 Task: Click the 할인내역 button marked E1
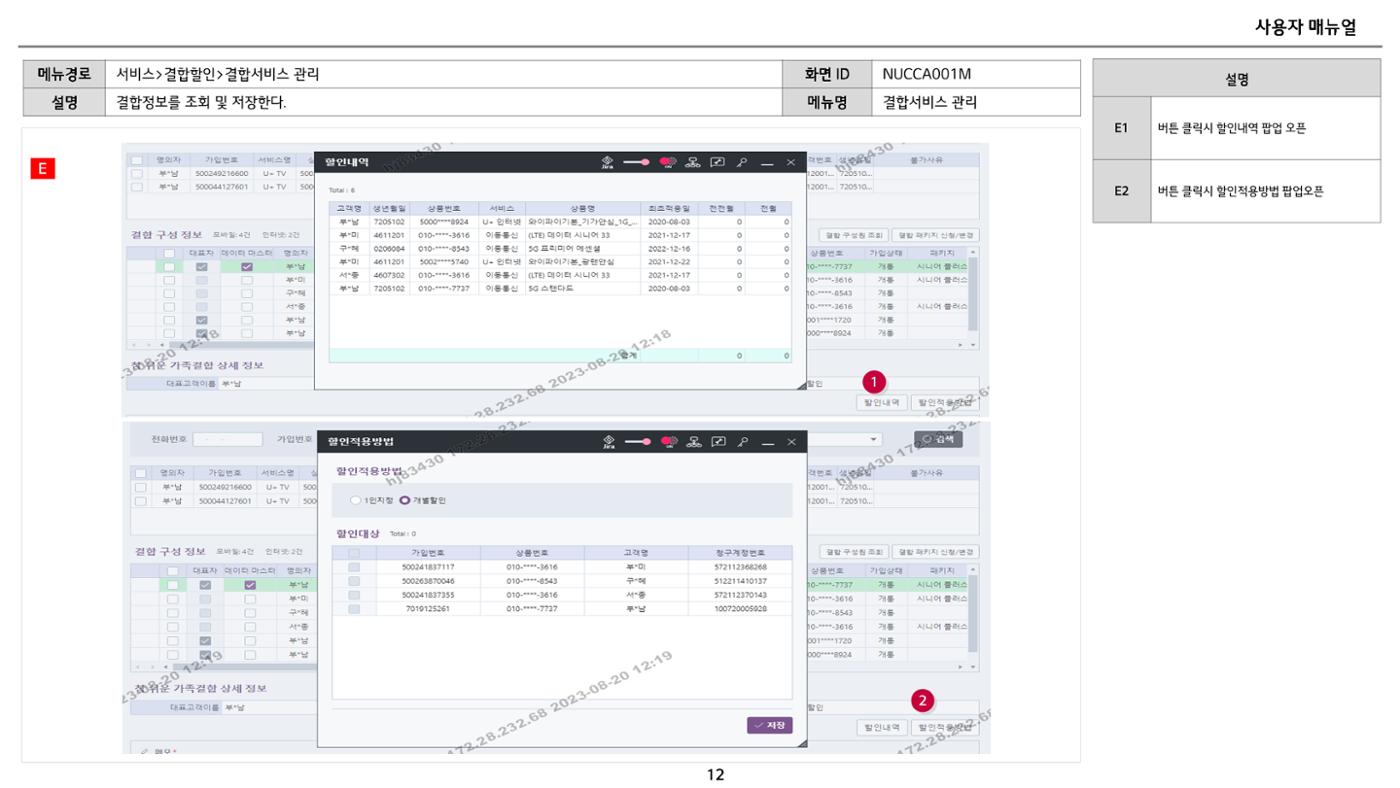pos(882,402)
